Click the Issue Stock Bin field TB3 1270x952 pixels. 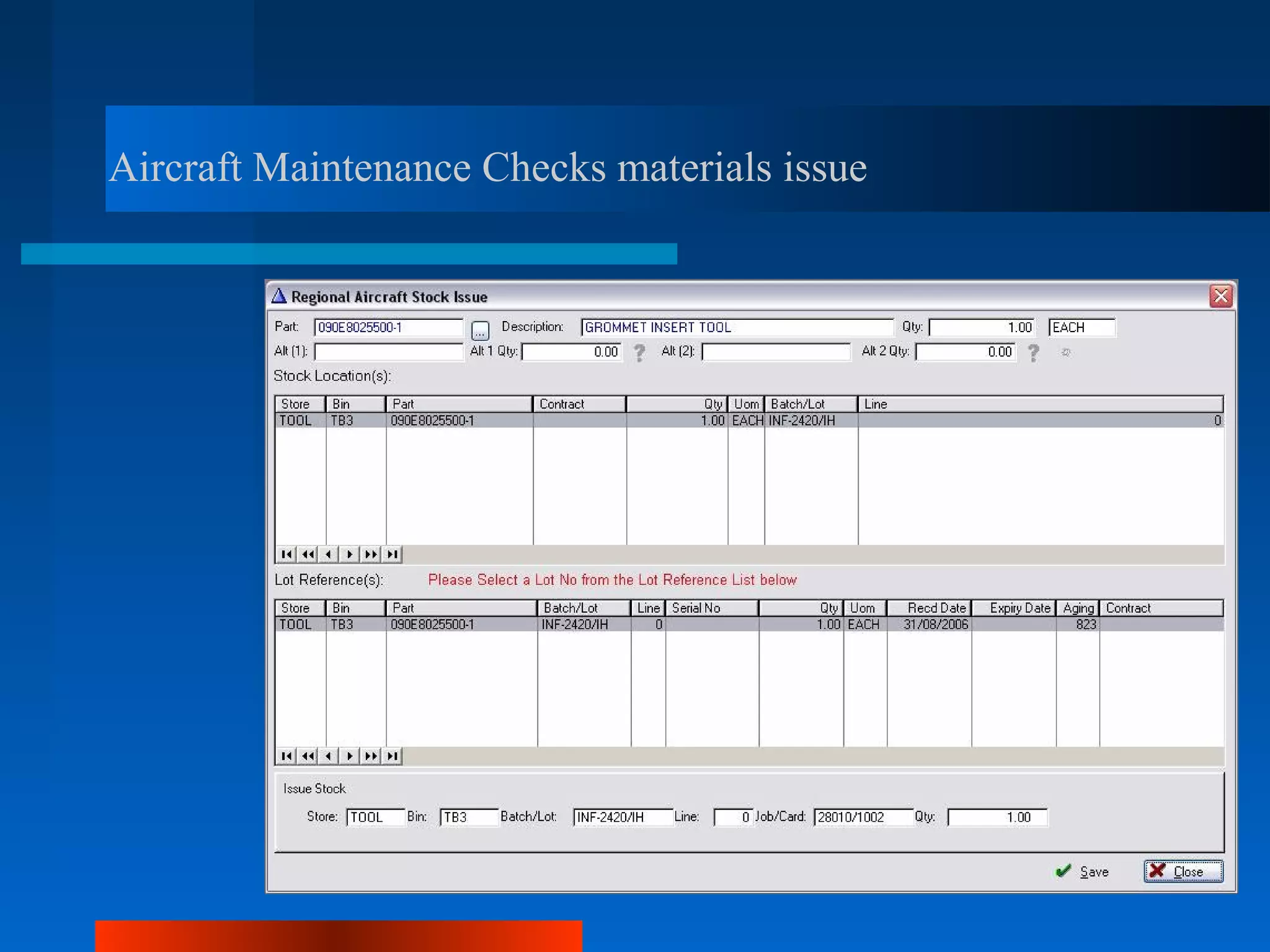point(469,817)
